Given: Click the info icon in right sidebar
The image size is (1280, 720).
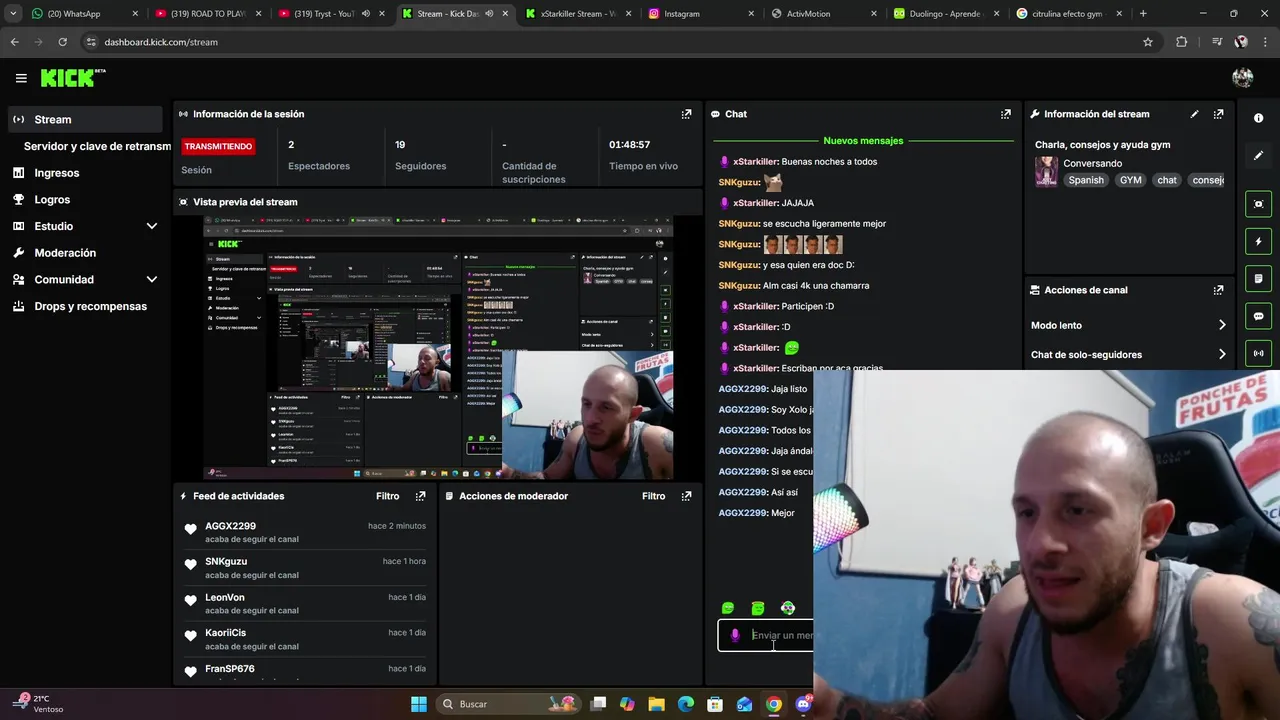Looking at the screenshot, I should 1258,118.
